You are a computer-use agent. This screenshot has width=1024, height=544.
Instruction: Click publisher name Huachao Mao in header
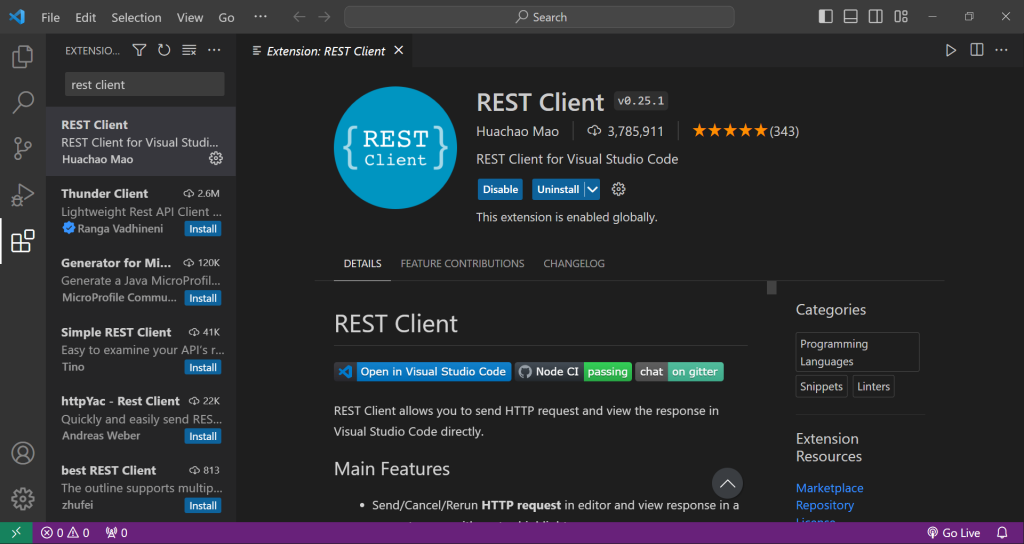[517, 131]
